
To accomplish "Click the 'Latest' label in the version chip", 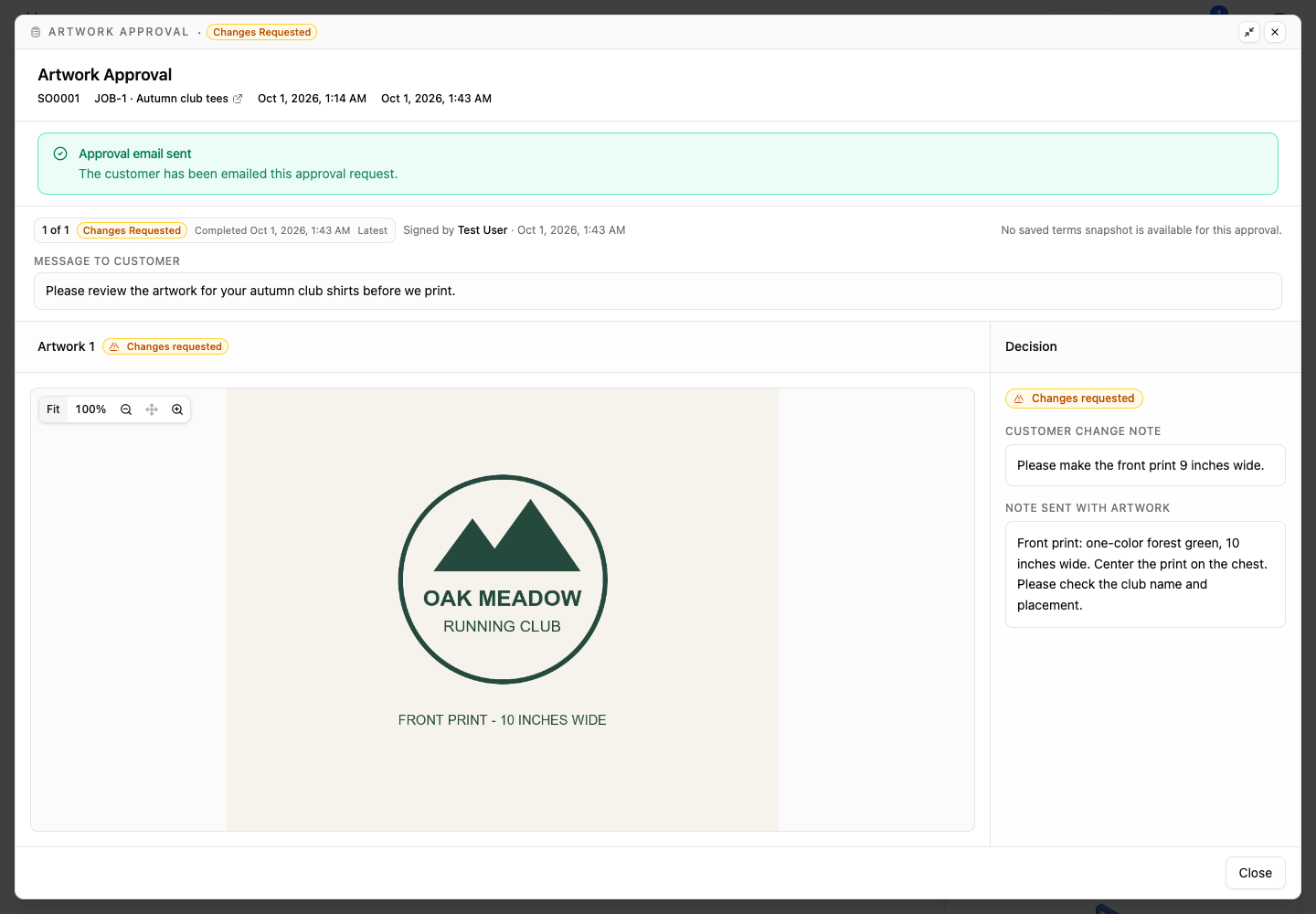I will (x=372, y=230).
